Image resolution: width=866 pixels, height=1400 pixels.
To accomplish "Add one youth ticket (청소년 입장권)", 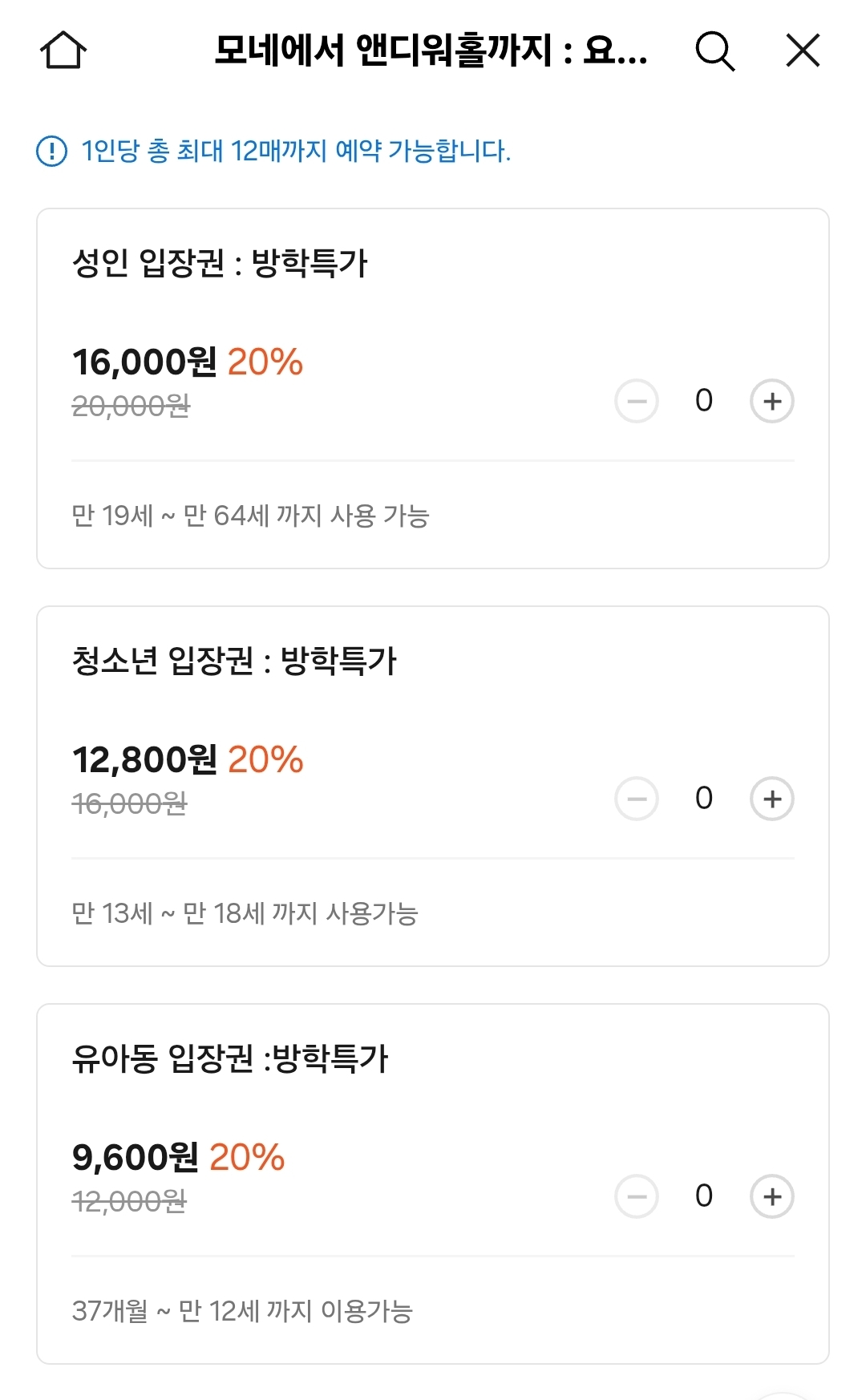I will [x=771, y=799].
